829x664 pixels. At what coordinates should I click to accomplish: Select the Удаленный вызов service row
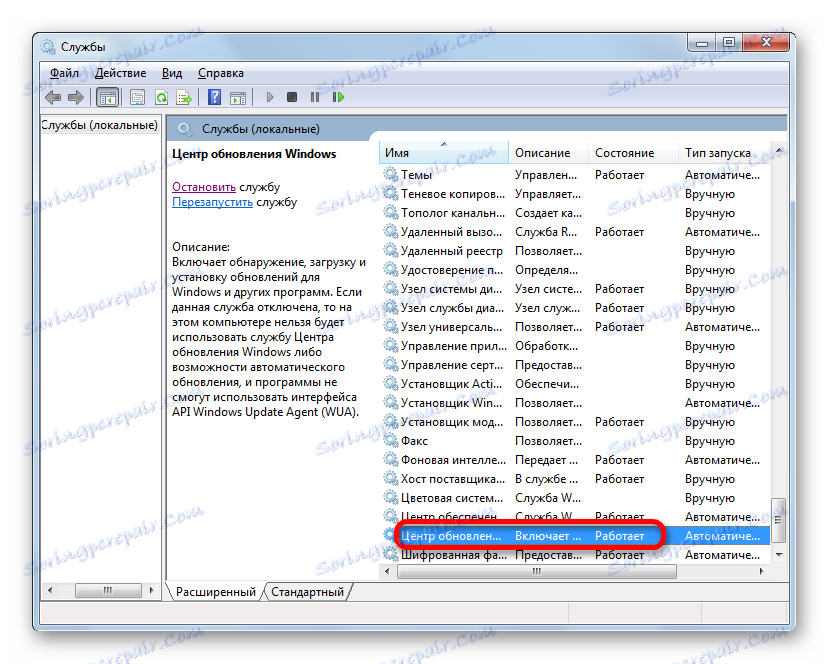pyautogui.click(x=575, y=232)
